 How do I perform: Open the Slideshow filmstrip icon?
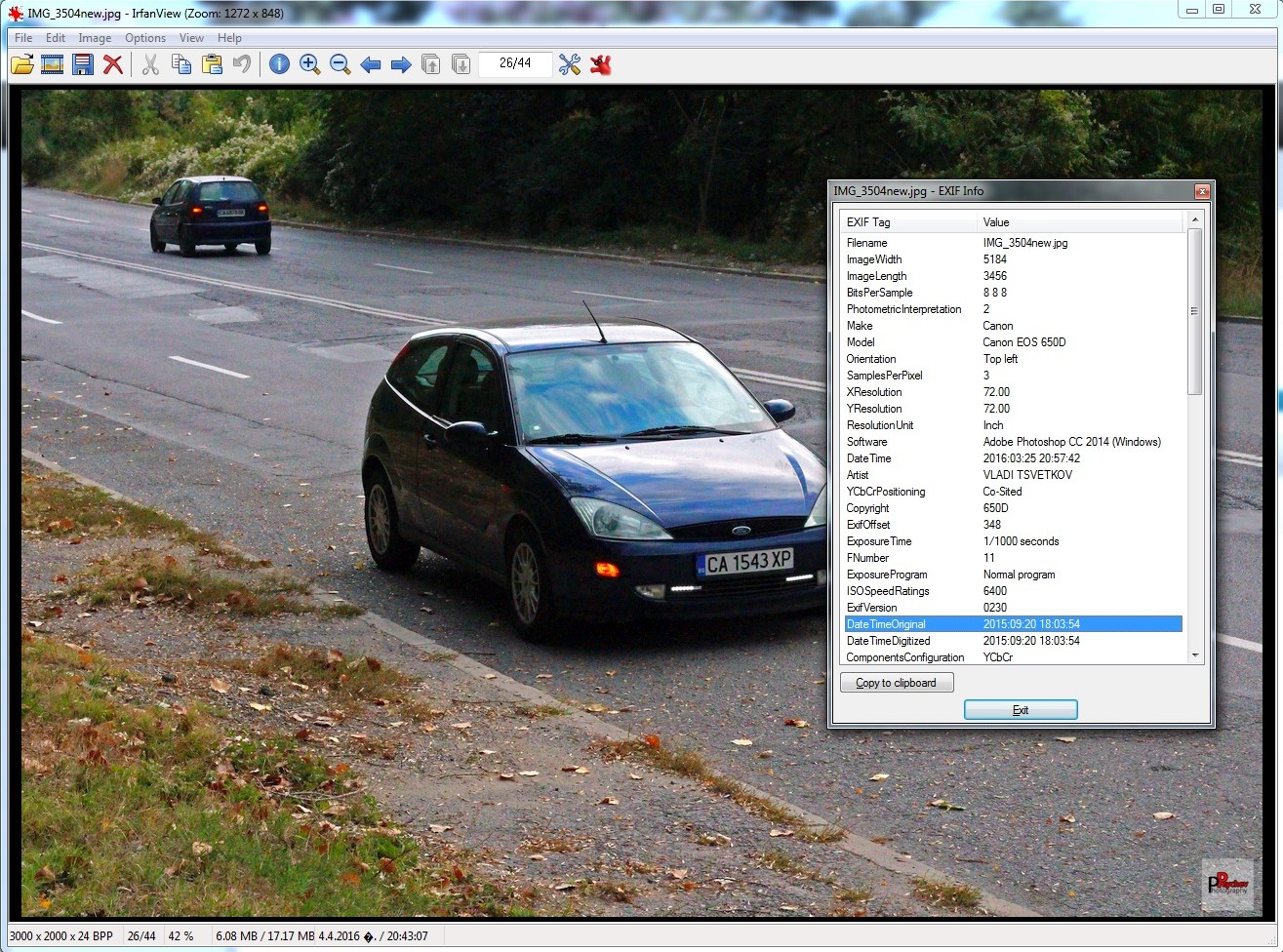(53, 64)
